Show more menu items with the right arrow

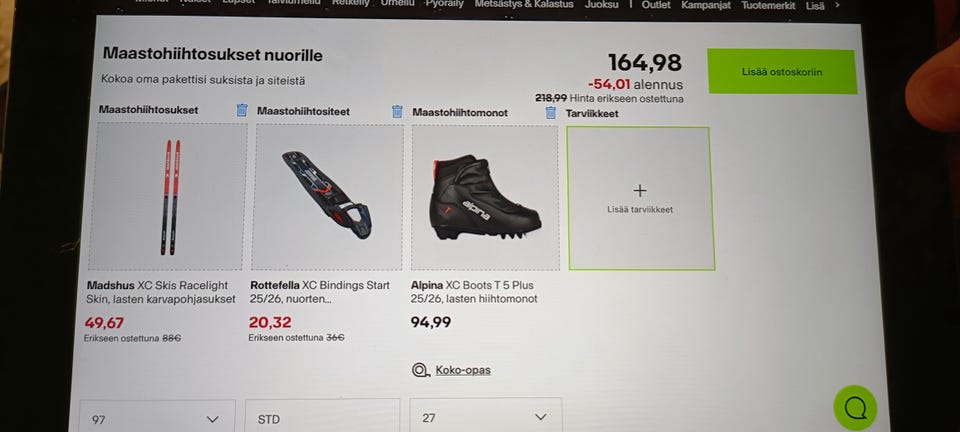(837, 5)
